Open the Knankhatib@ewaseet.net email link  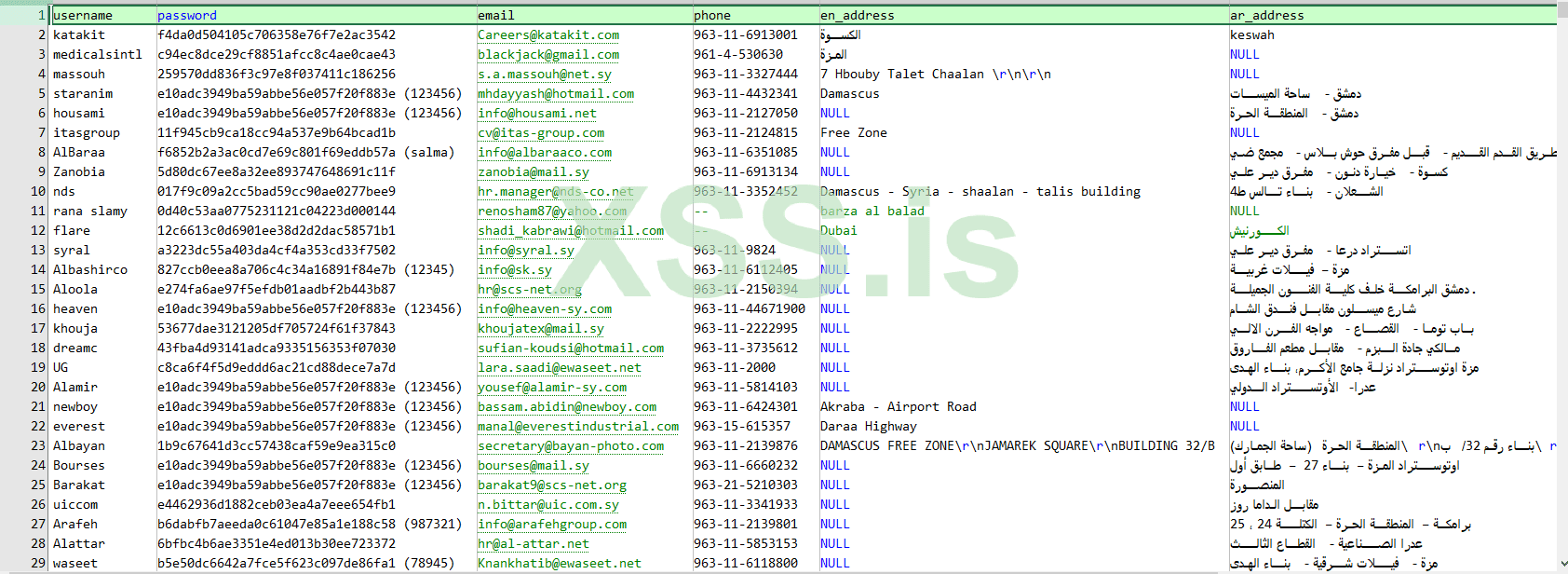560,563
